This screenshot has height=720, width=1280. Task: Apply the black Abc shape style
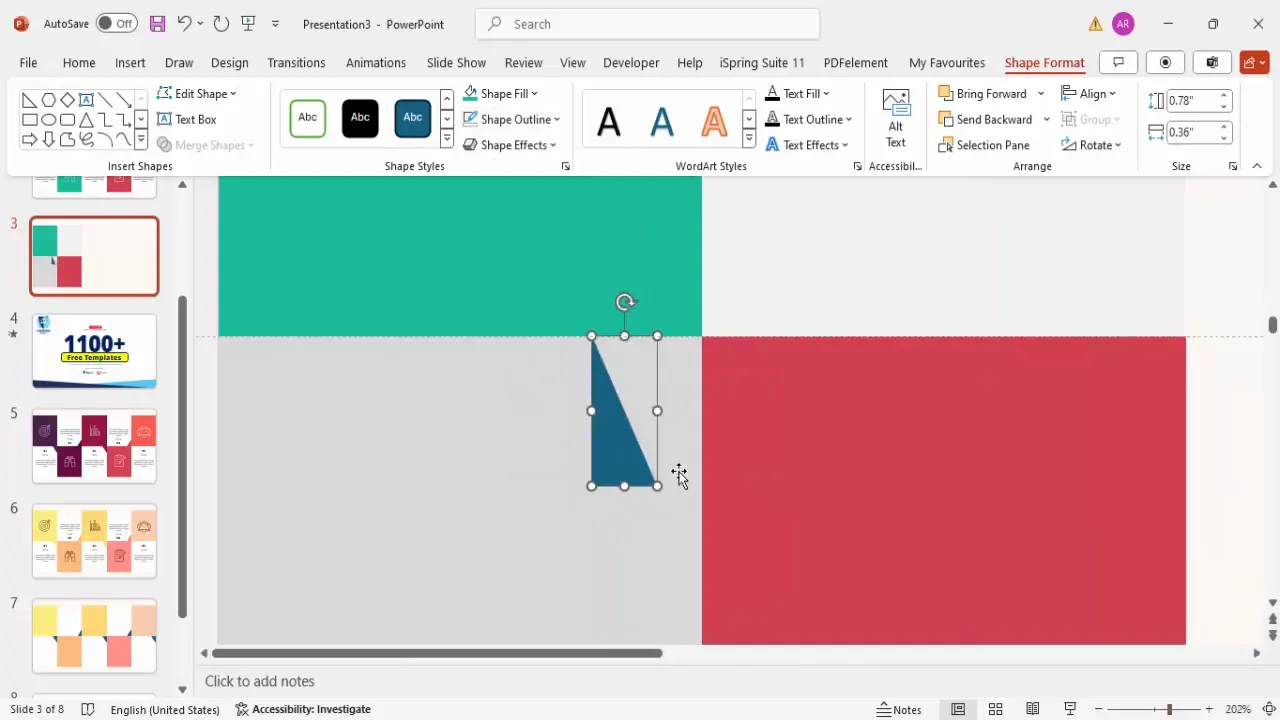coord(360,118)
